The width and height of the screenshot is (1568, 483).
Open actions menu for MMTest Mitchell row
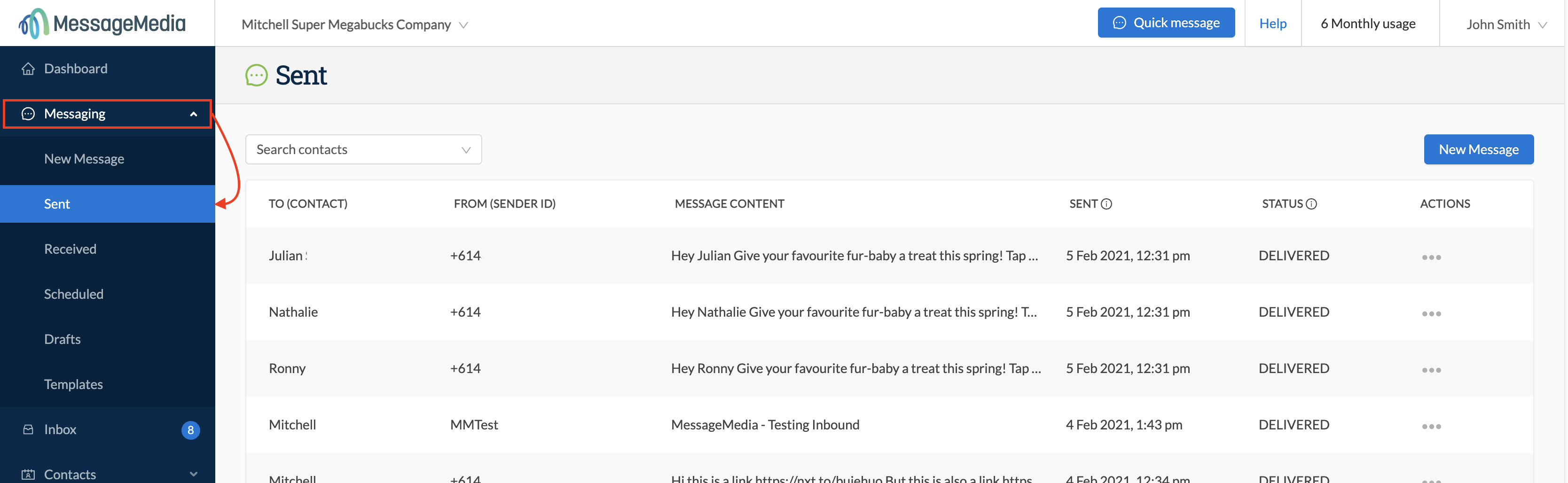click(1431, 427)
